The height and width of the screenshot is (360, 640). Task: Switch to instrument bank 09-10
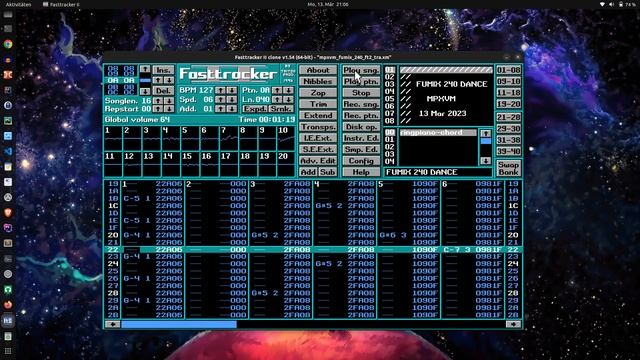click(x=509, y=81)
